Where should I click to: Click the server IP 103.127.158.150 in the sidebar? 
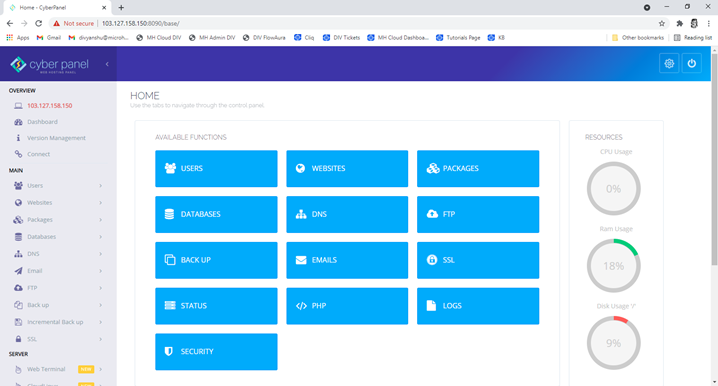(x=49, y=106)
